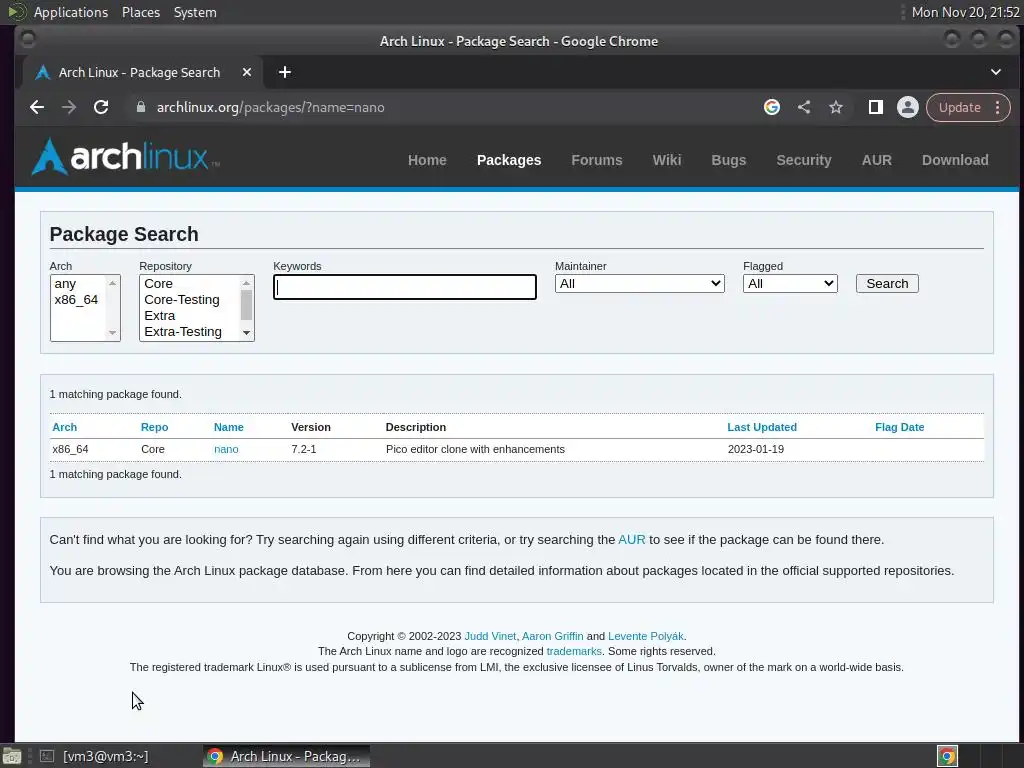Open the Forums nav item
The width and height of the screenshot is (1024, 768).
click(x=597, y=160)
